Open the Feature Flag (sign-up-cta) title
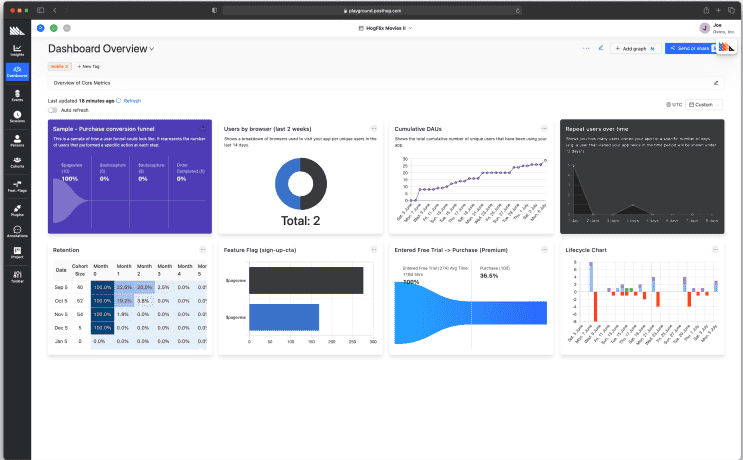The width and height of the screenshot is (743, 460). tap(260, 250)
